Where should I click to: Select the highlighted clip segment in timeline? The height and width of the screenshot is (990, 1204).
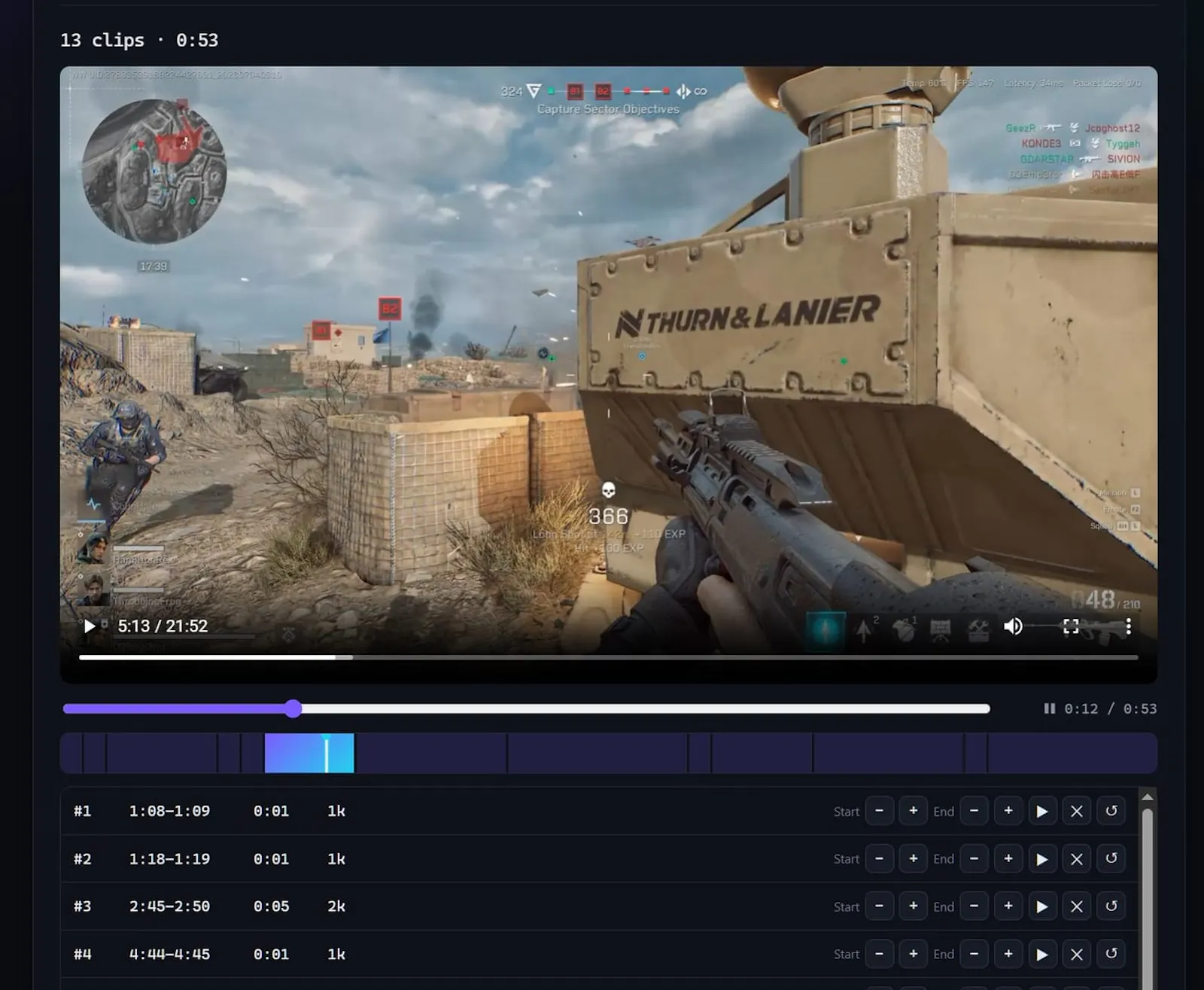click(x=309, y=753)
